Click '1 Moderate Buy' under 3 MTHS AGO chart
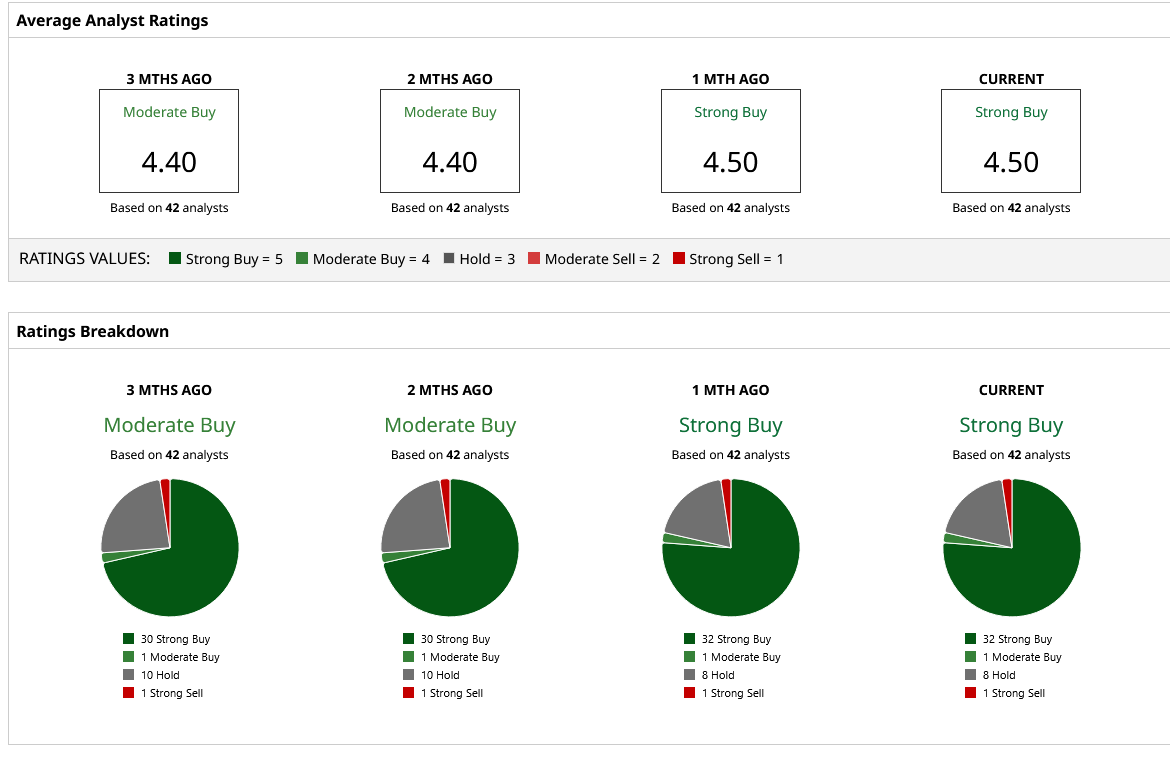This screenshot has height=772, width=1170. [172, 657]
